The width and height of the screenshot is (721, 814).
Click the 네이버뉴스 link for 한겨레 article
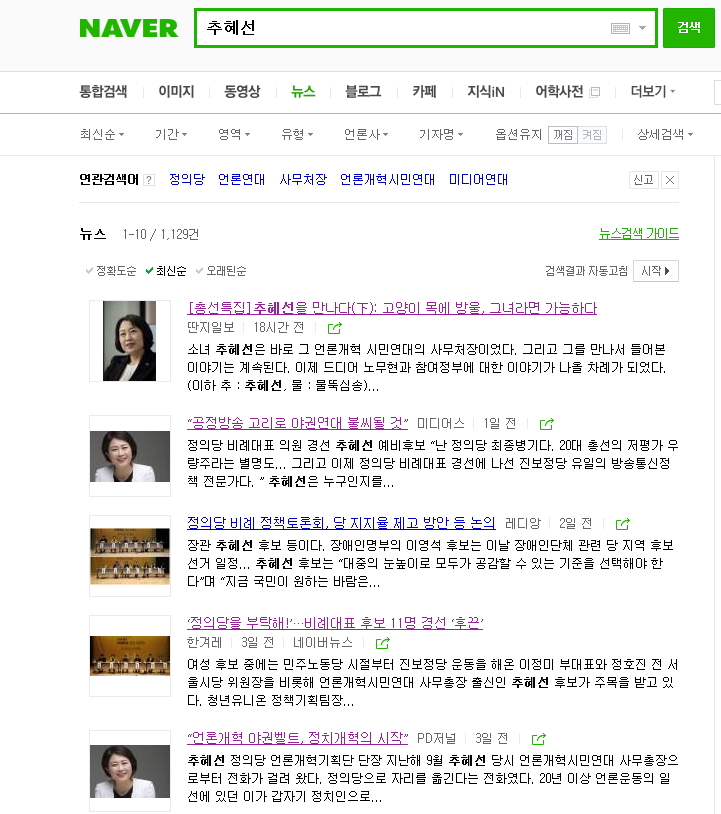click(323, 643)
